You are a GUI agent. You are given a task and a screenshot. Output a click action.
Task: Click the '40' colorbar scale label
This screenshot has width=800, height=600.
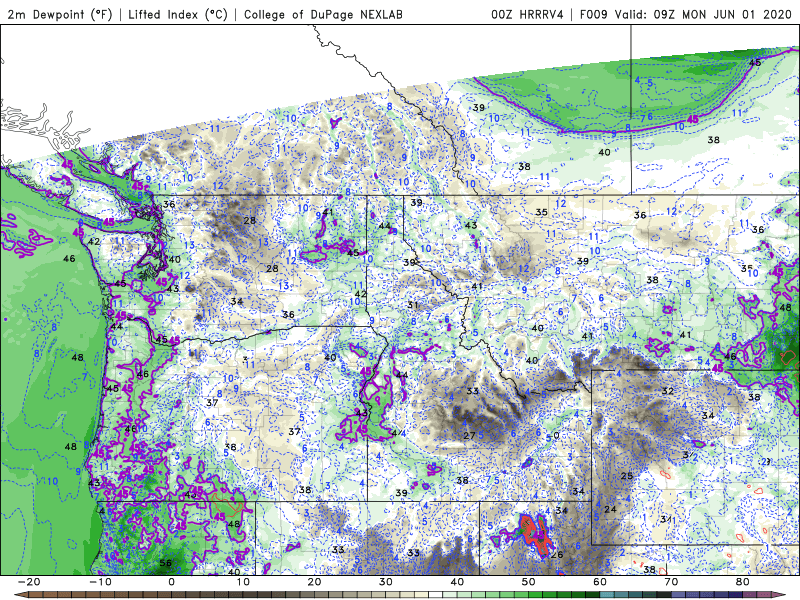[457, 582]
